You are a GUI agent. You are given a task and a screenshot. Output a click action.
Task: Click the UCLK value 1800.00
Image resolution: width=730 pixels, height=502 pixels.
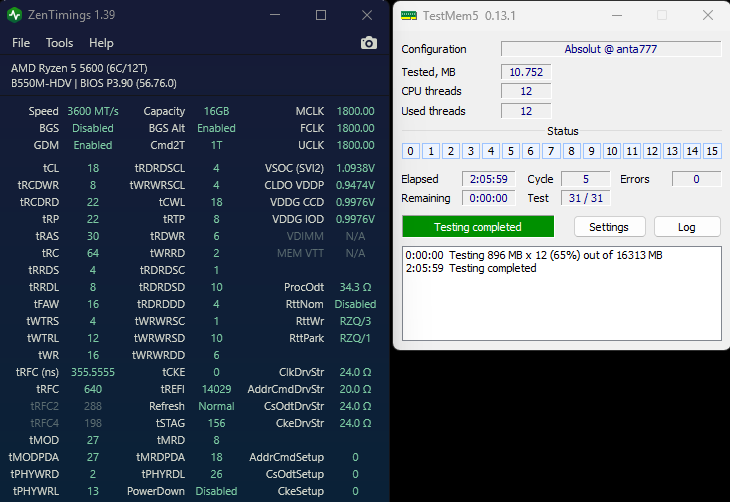tap(355, 145)
